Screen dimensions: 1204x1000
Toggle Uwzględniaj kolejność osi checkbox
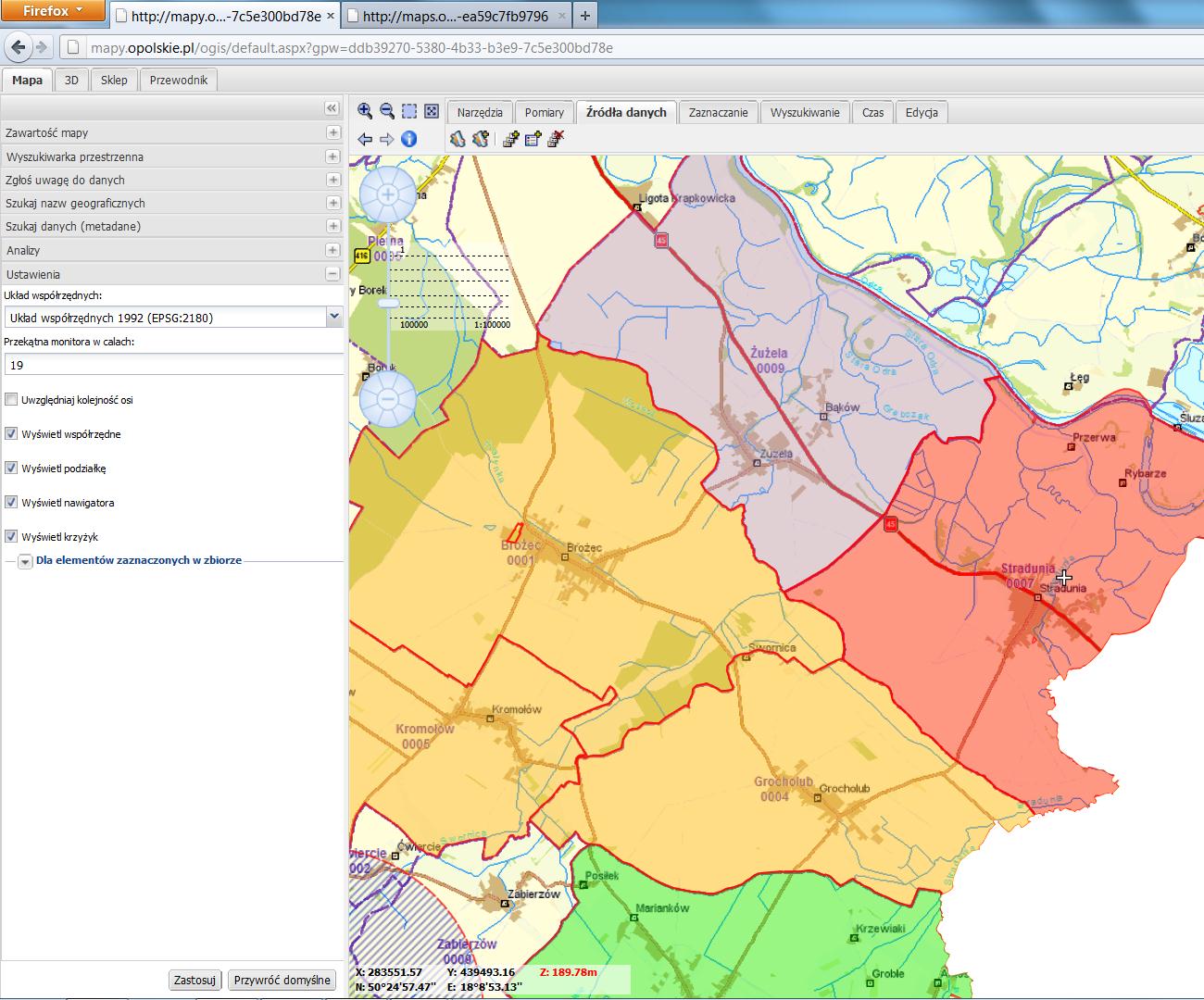(11, 400)
